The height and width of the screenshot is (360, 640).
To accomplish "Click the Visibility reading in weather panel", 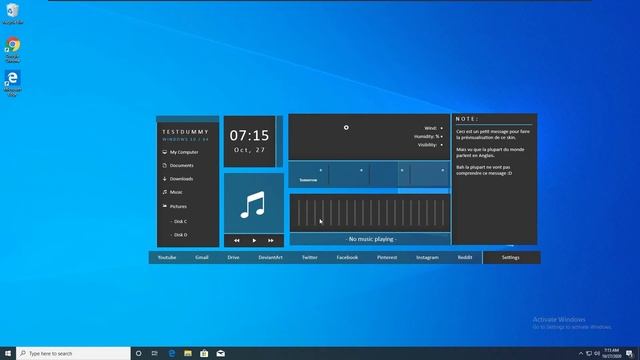I will (x=430, y=145).
